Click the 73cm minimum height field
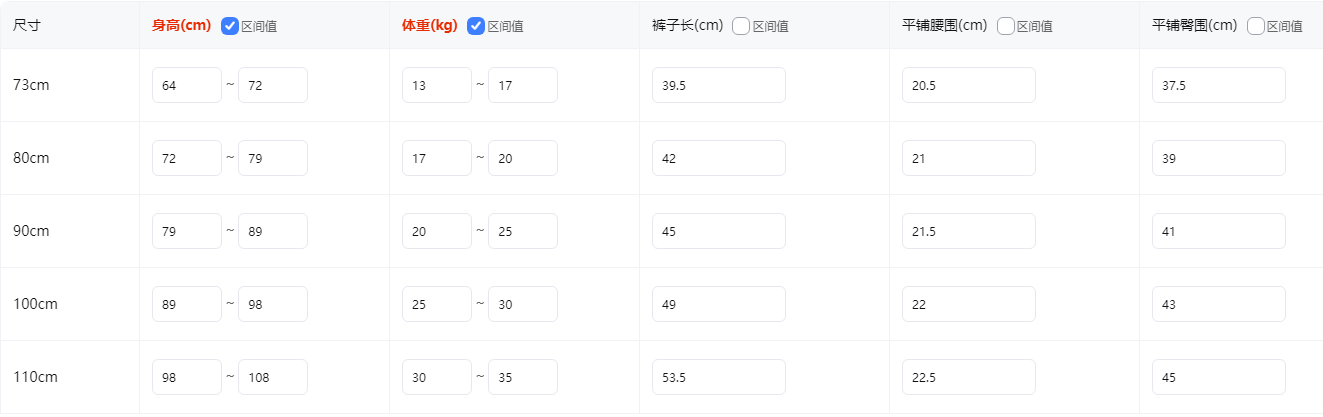Image resolution: width=1323 pixels, height=417 pixels. pos(186,85)
